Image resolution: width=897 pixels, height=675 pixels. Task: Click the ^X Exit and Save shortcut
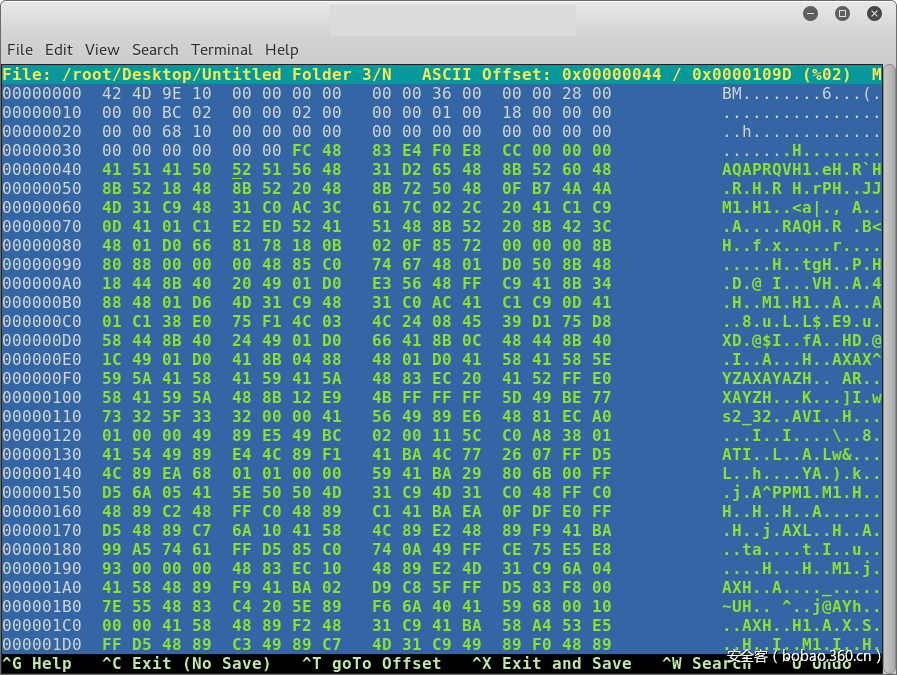pos(551,663)
